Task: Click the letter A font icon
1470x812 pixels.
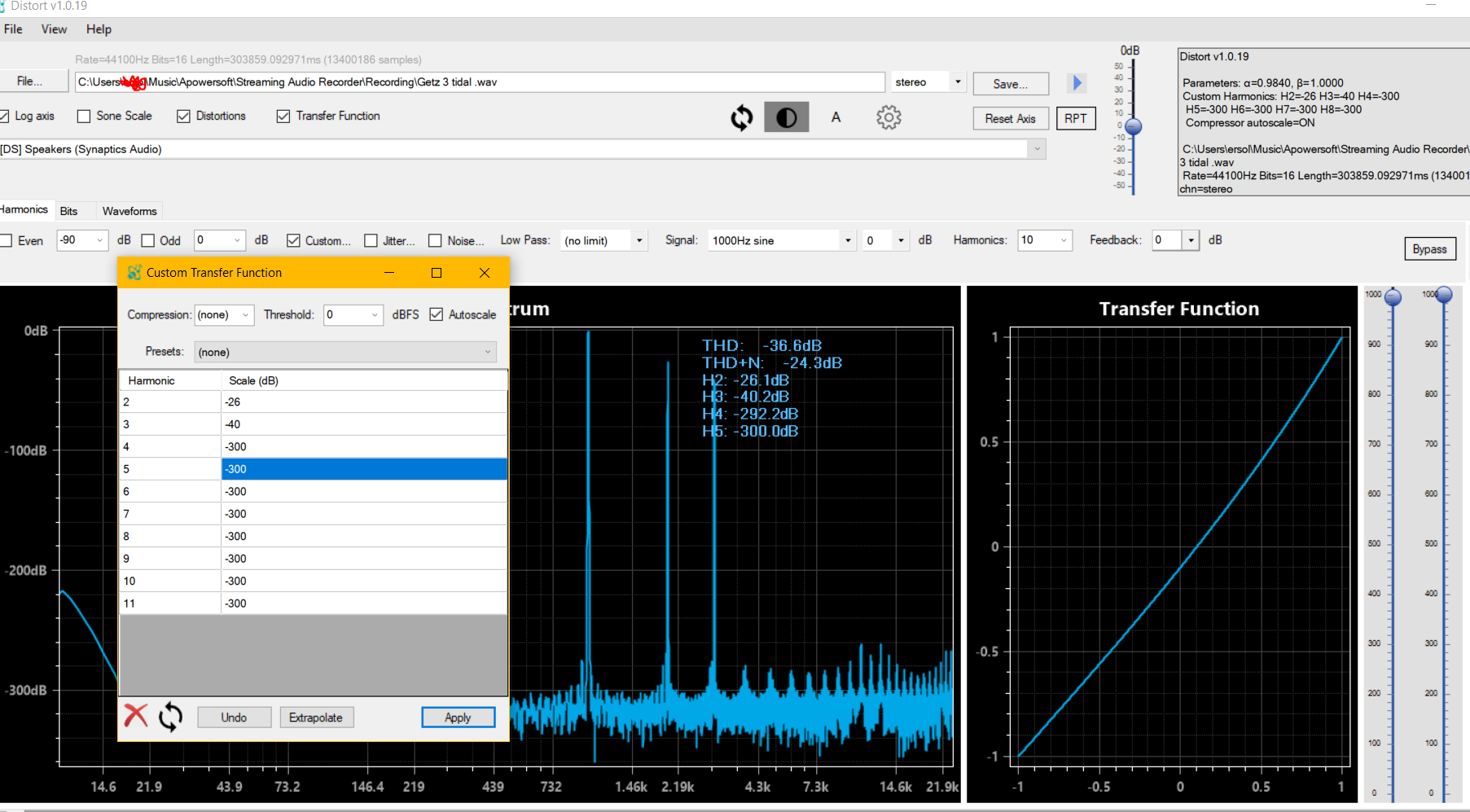Action: 836,117
